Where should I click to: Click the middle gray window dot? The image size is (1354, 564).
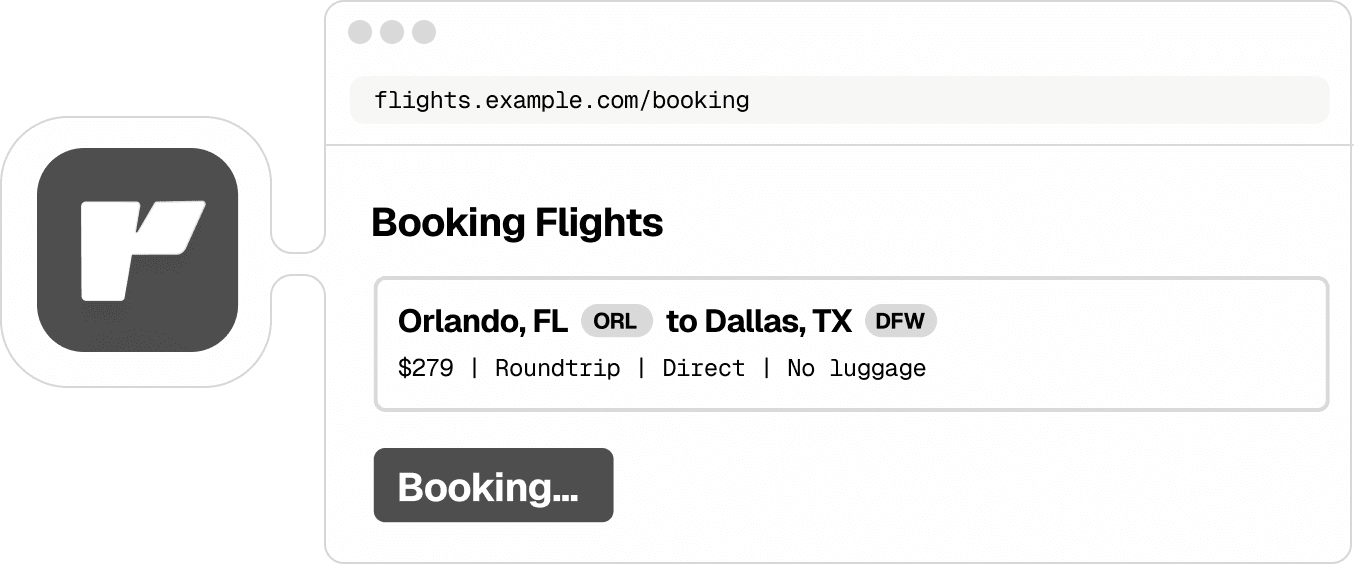click(x=392, y=32)
